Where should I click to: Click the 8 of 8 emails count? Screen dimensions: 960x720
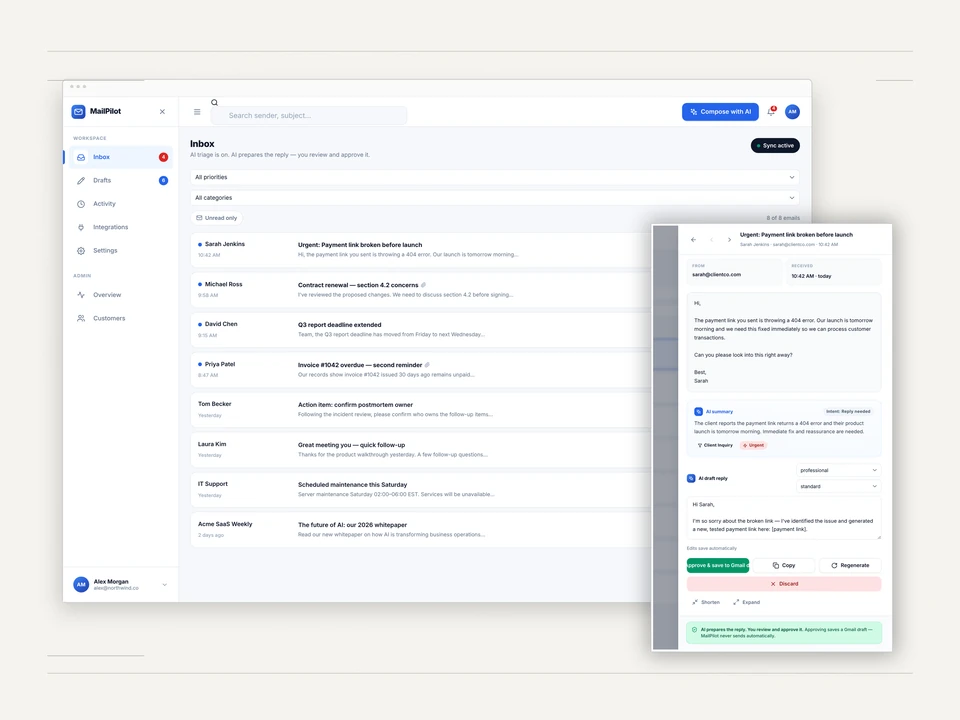(x=783, y=218)
